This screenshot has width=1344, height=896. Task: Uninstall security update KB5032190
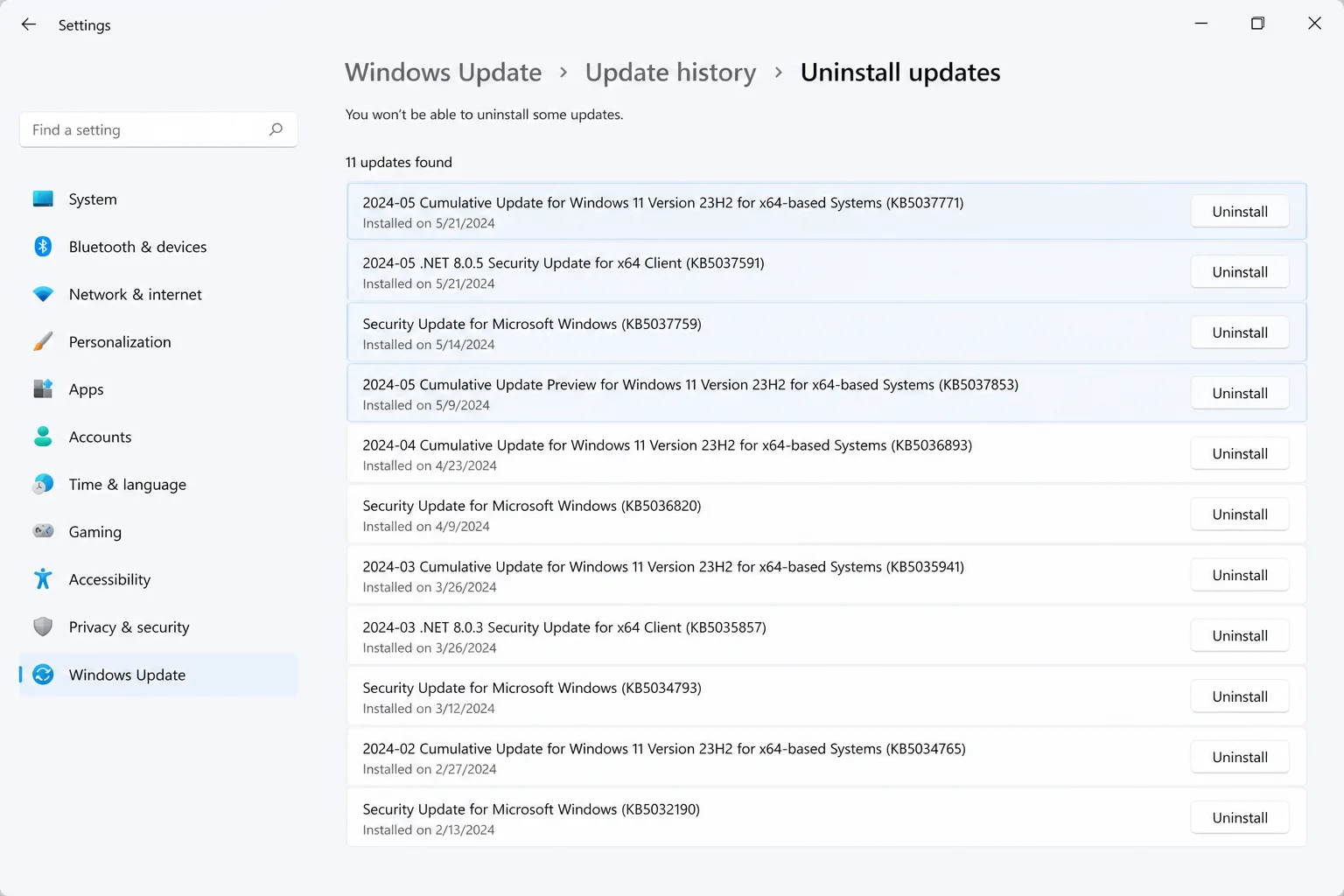[1239, 817]
